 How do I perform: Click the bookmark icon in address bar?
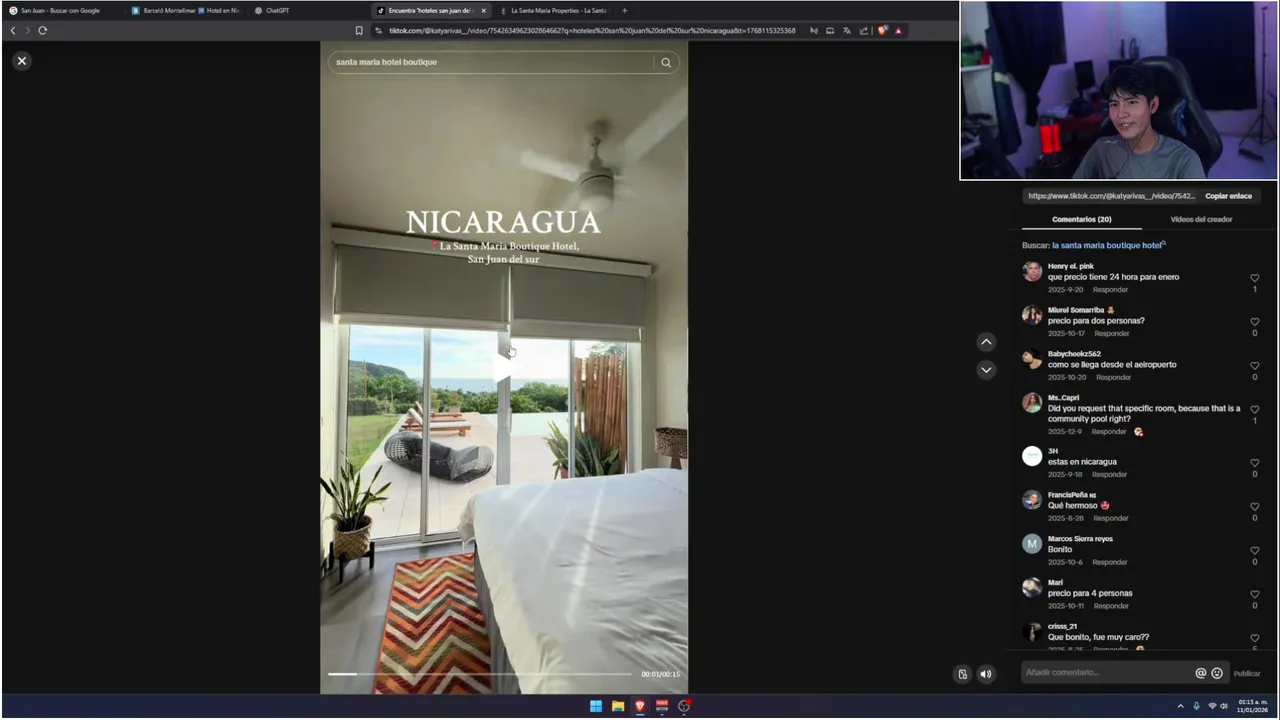[x=359, y=30]
